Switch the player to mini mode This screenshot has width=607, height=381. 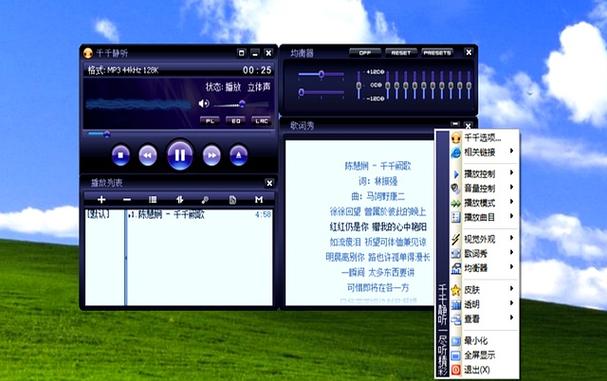(241, 53)
